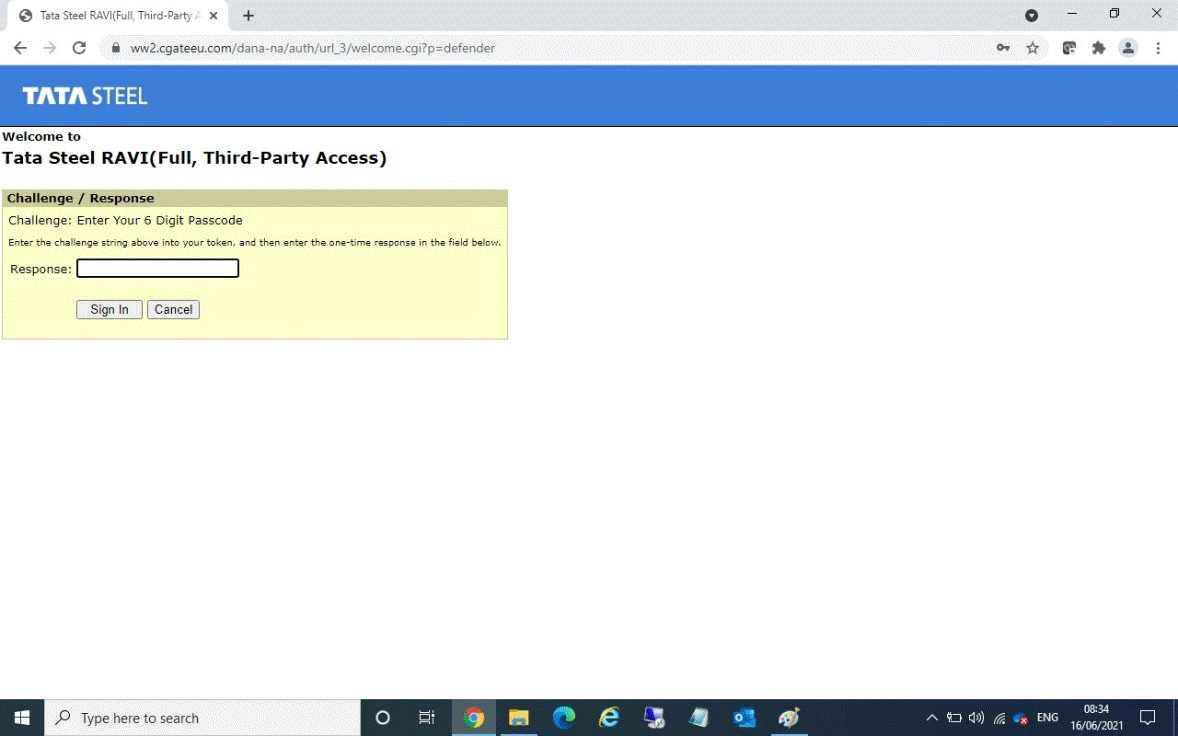Open the network Wi-Fi tray icon
This screenshot has height=736, width=1178.
(998, 719)
